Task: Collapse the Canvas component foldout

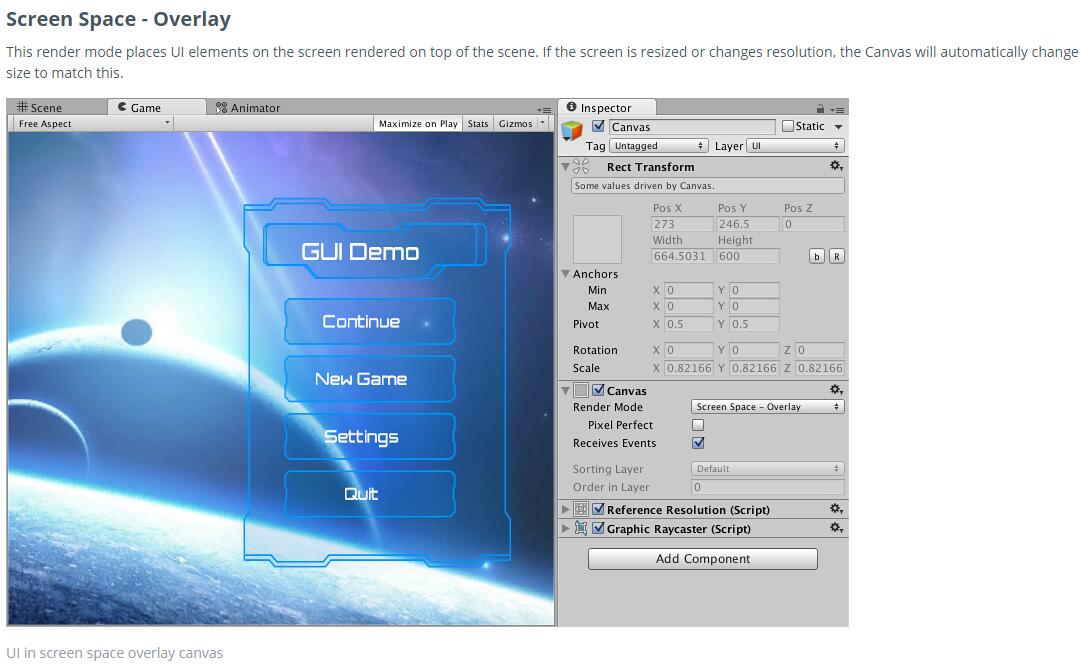Action: pos(566,390)
